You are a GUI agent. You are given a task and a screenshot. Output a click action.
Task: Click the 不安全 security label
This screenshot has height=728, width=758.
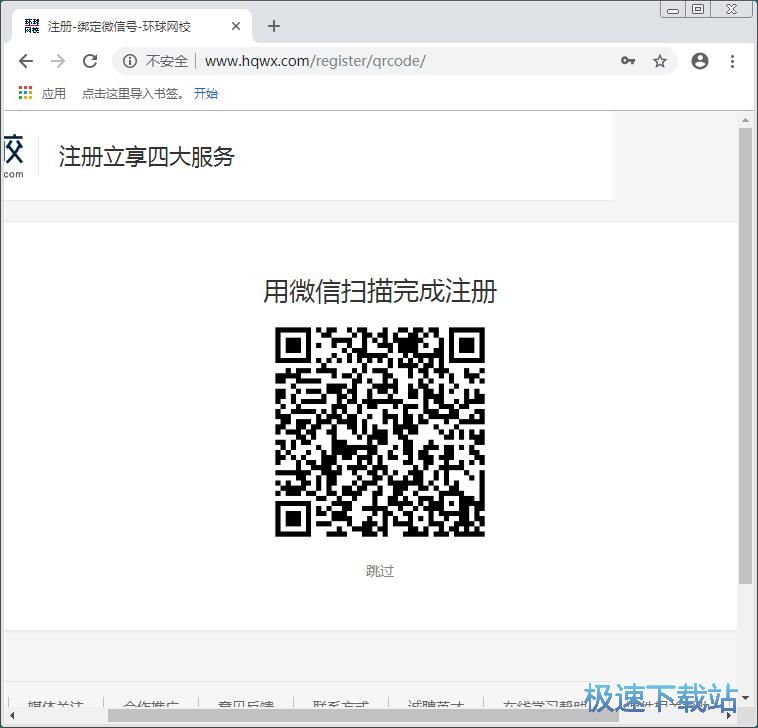[x=166, y=61]
